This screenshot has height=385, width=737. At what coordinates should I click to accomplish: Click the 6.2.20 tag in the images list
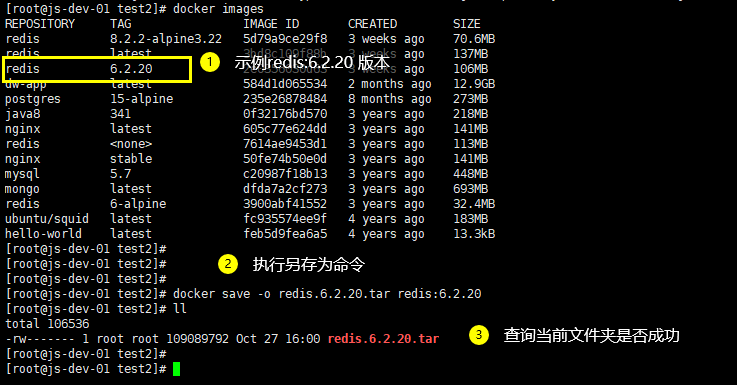click(x=131, y=69)
